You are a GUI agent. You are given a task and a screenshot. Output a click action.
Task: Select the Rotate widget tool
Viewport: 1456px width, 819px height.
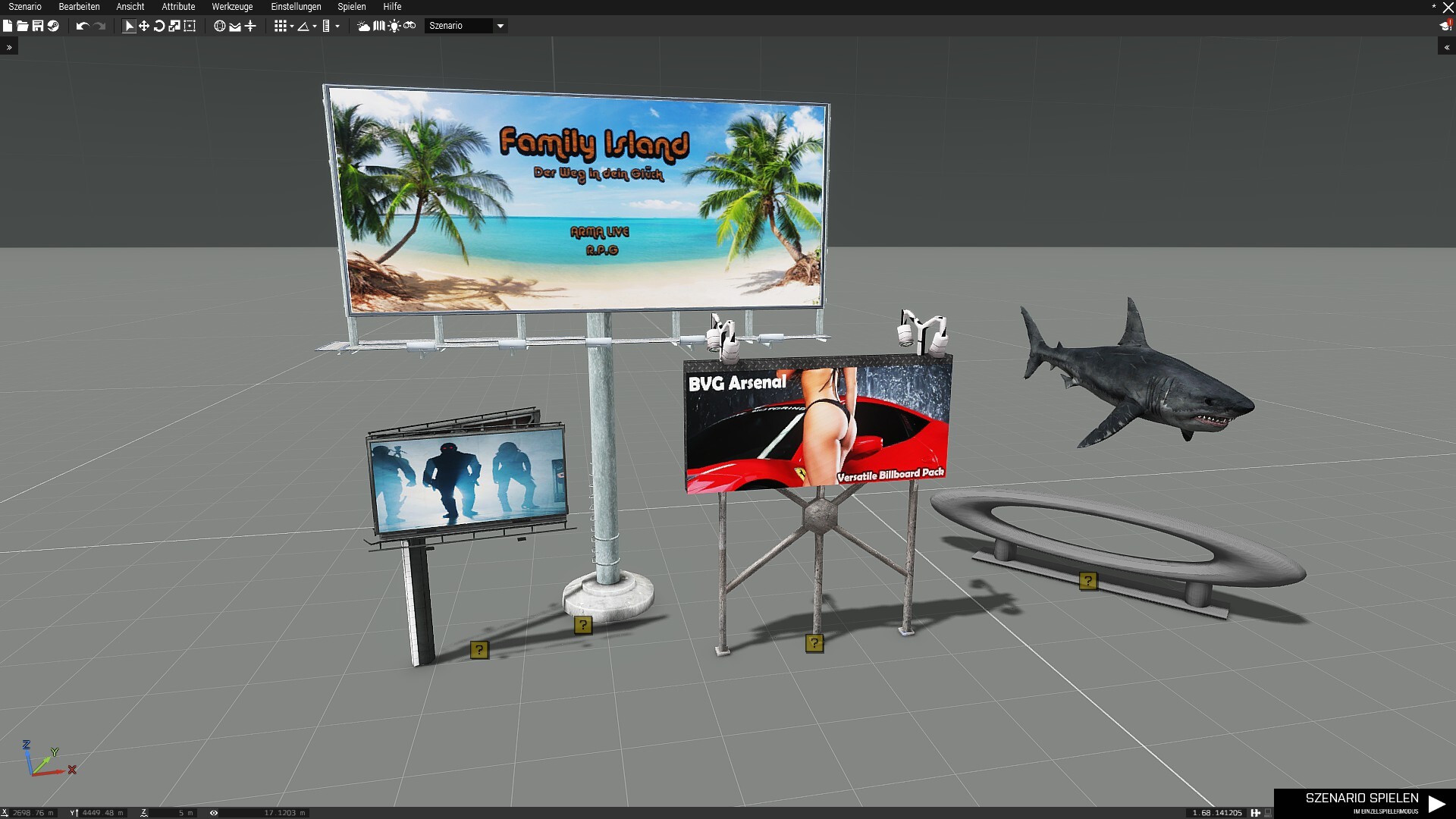[x=159, y=26]
